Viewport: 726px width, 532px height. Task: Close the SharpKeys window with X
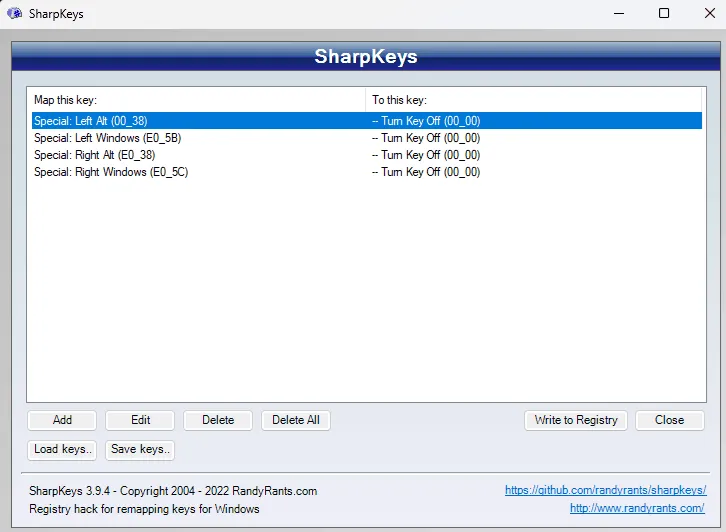[x=709, y=13]
